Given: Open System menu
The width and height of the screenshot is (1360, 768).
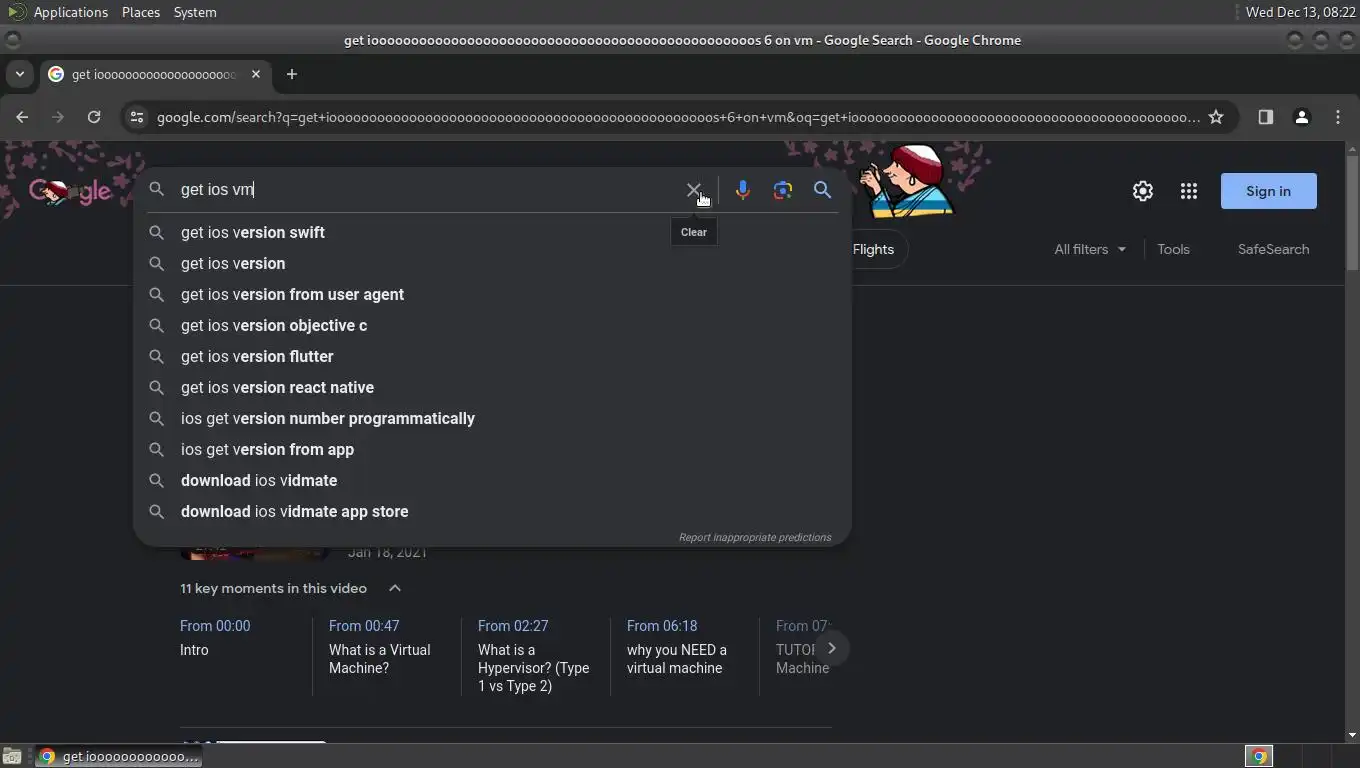Looking at the screenshot, I should [x=195, y=12].
